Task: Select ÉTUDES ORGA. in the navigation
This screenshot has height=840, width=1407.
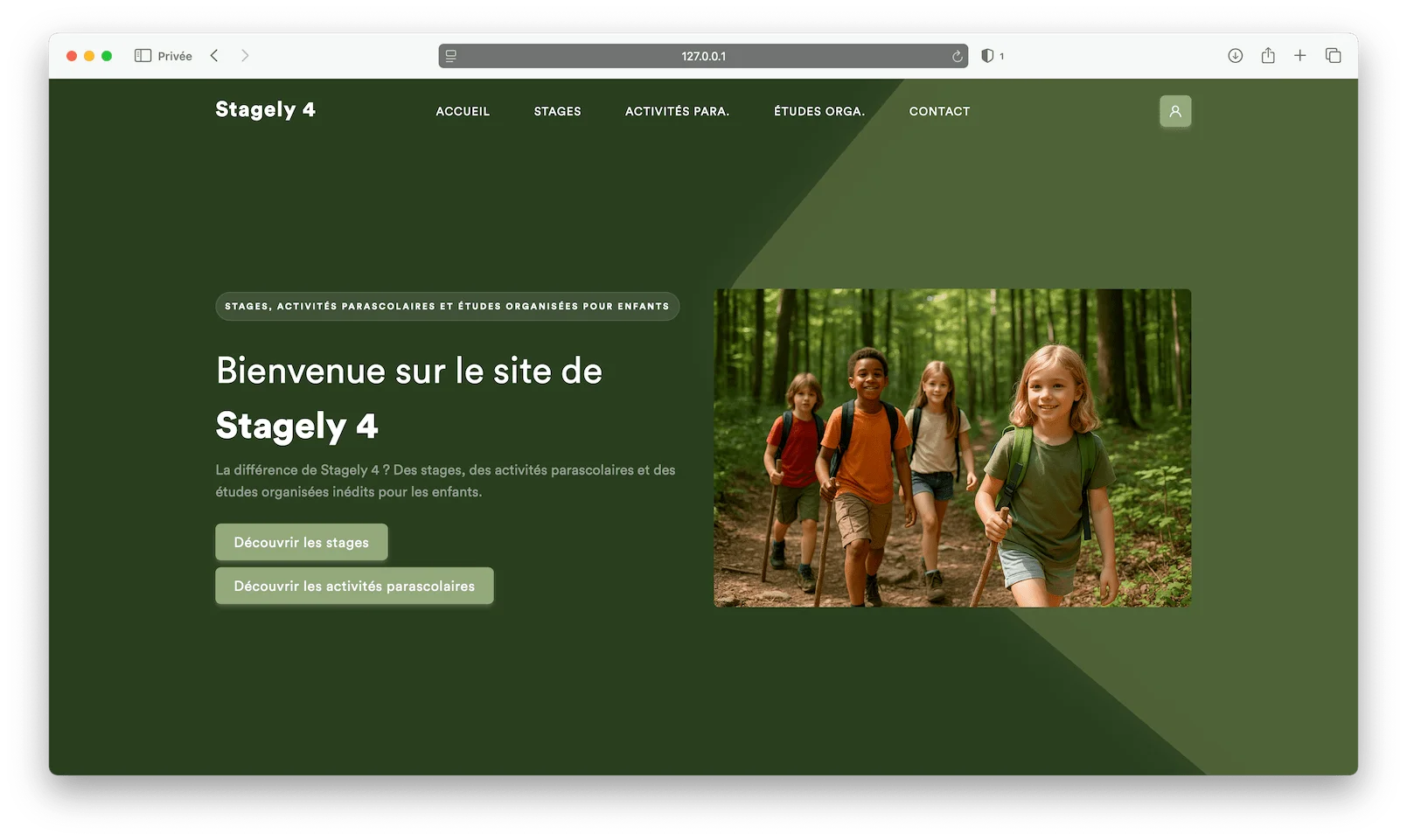Action: (819, 111)
